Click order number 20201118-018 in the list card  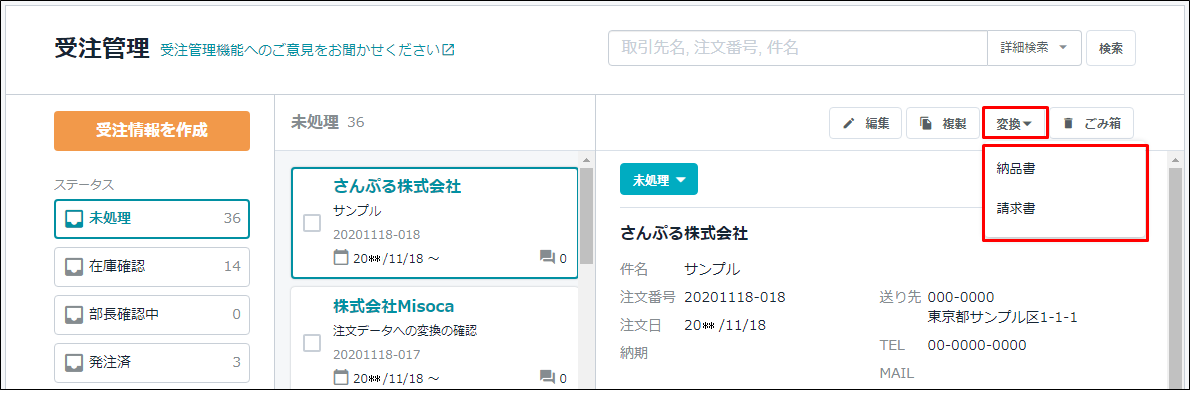376,234
